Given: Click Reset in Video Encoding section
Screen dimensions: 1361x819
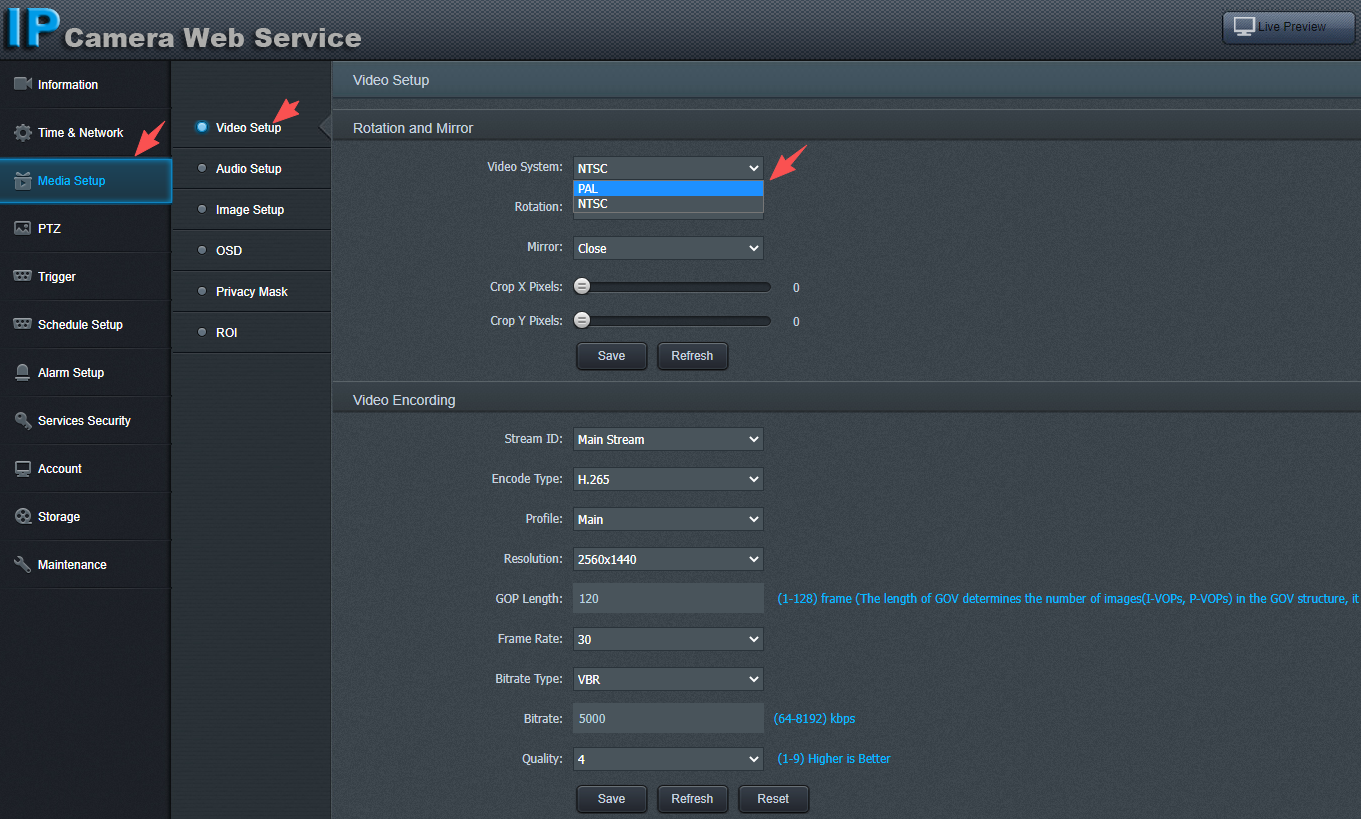Looking at the screenshot, I should (773, 799).
